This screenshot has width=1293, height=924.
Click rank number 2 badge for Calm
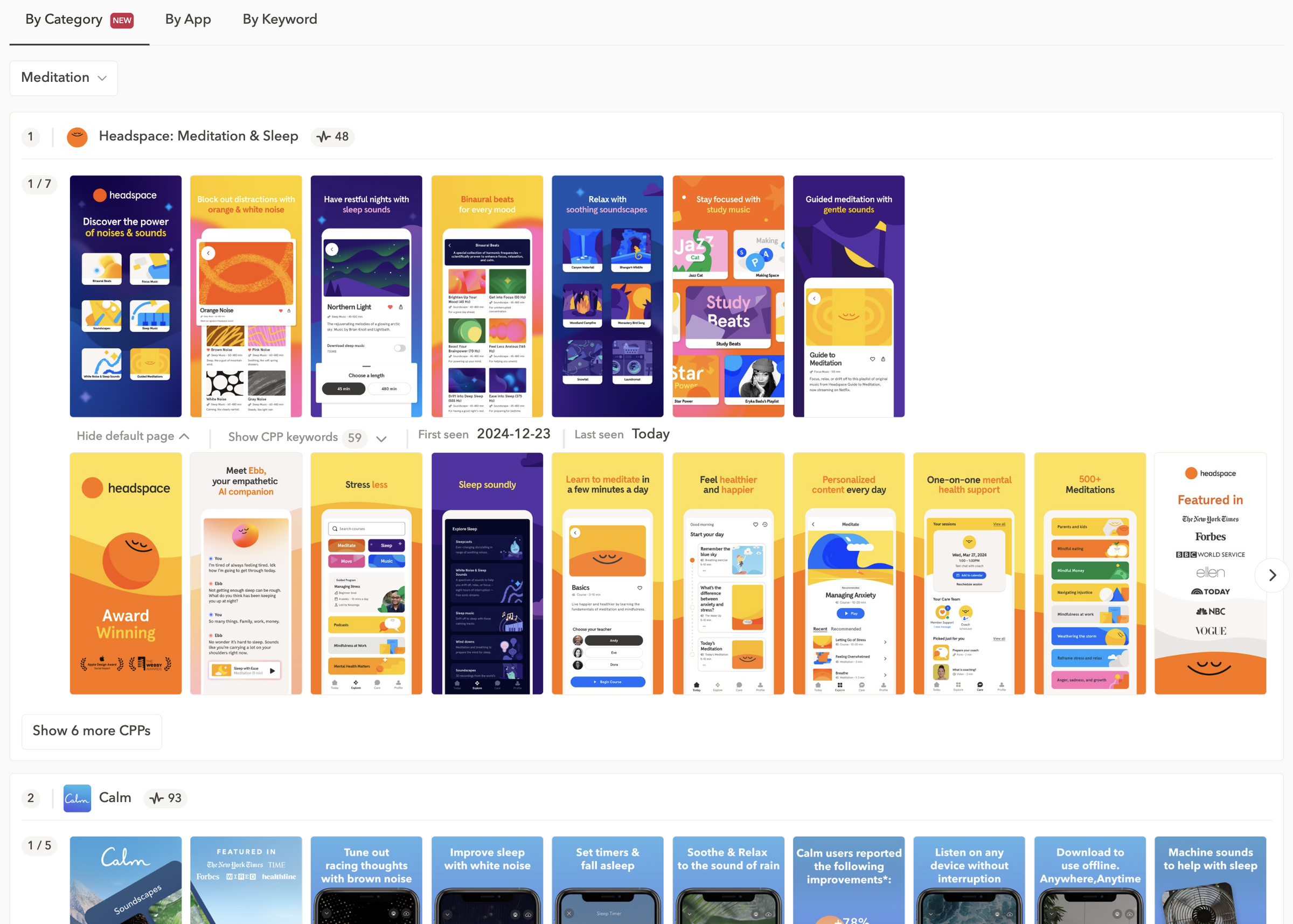tap(31, 797)
